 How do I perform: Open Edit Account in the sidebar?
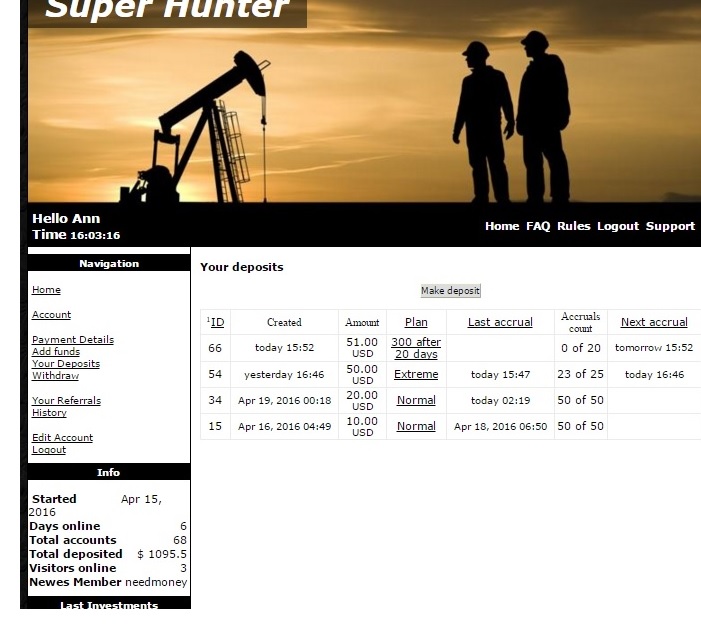tap(62, 438)
